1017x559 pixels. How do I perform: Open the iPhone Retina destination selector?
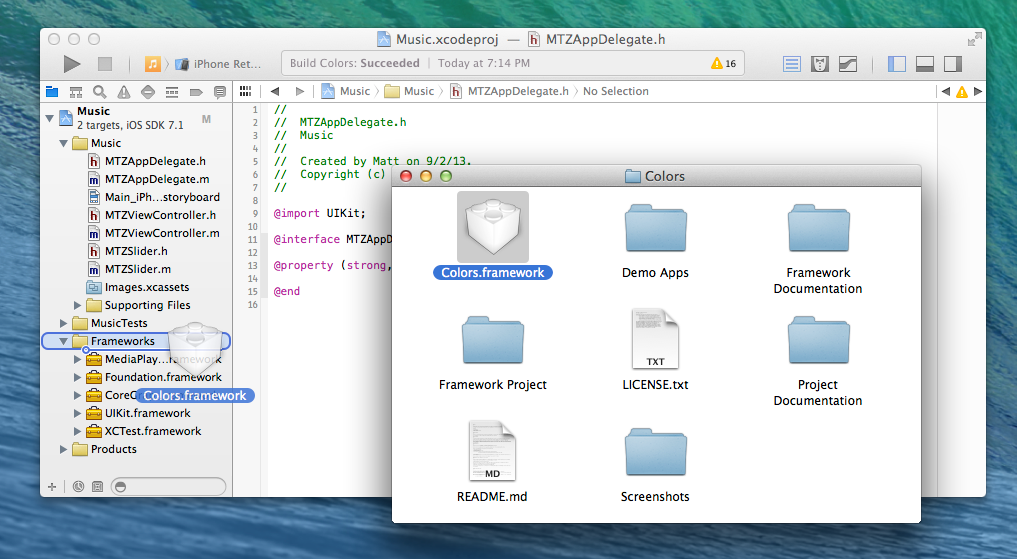[x=219, y=64]
